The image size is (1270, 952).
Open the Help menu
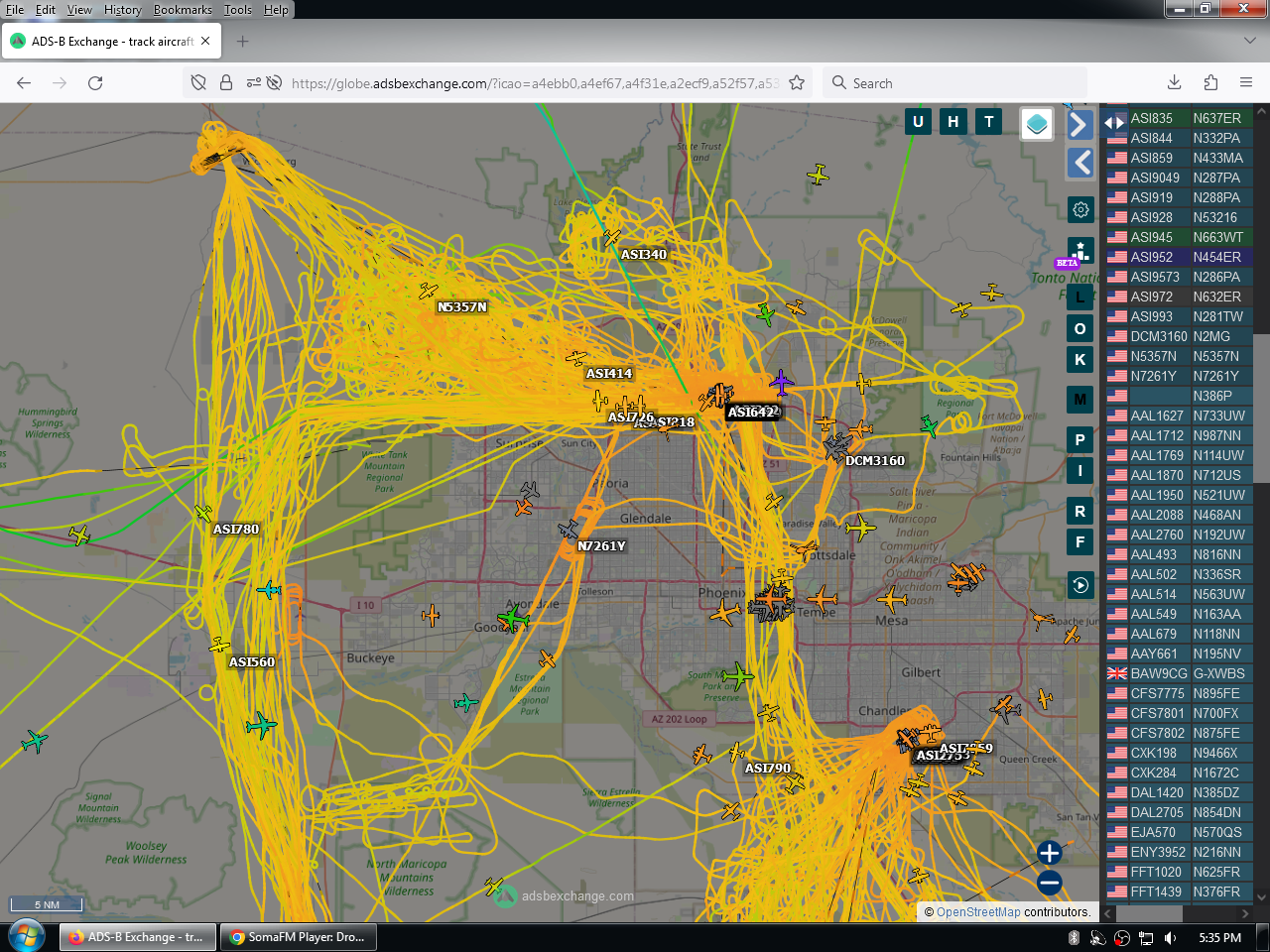click(x=276, y=10)
